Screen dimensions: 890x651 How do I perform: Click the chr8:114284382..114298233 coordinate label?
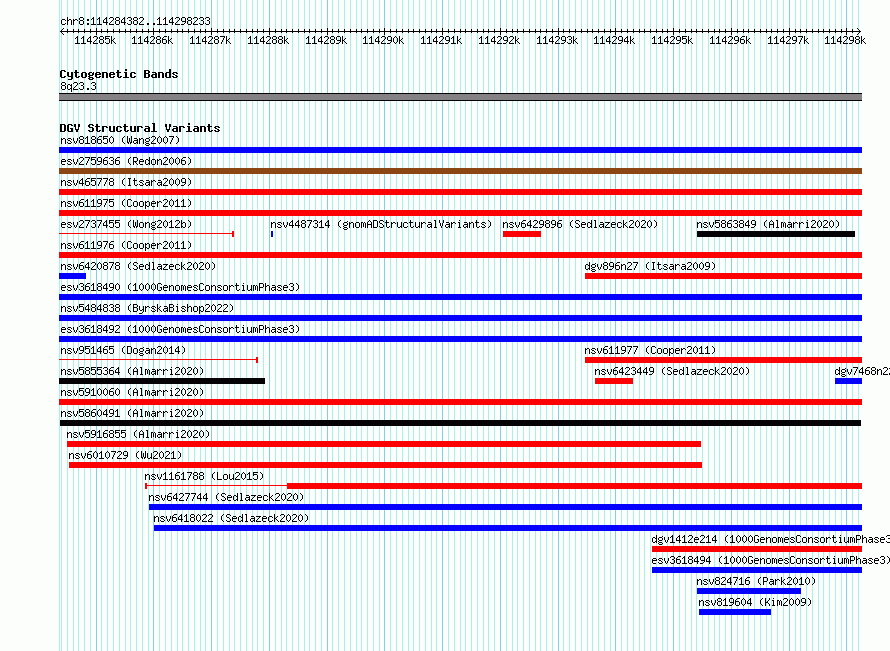pos(135,21)
